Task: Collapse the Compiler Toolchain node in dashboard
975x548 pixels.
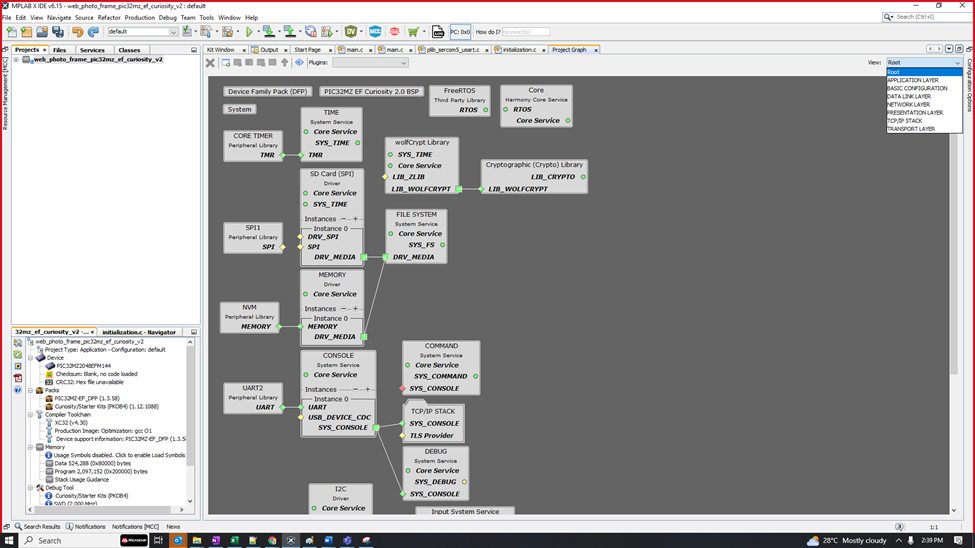Action: (30, 414)
